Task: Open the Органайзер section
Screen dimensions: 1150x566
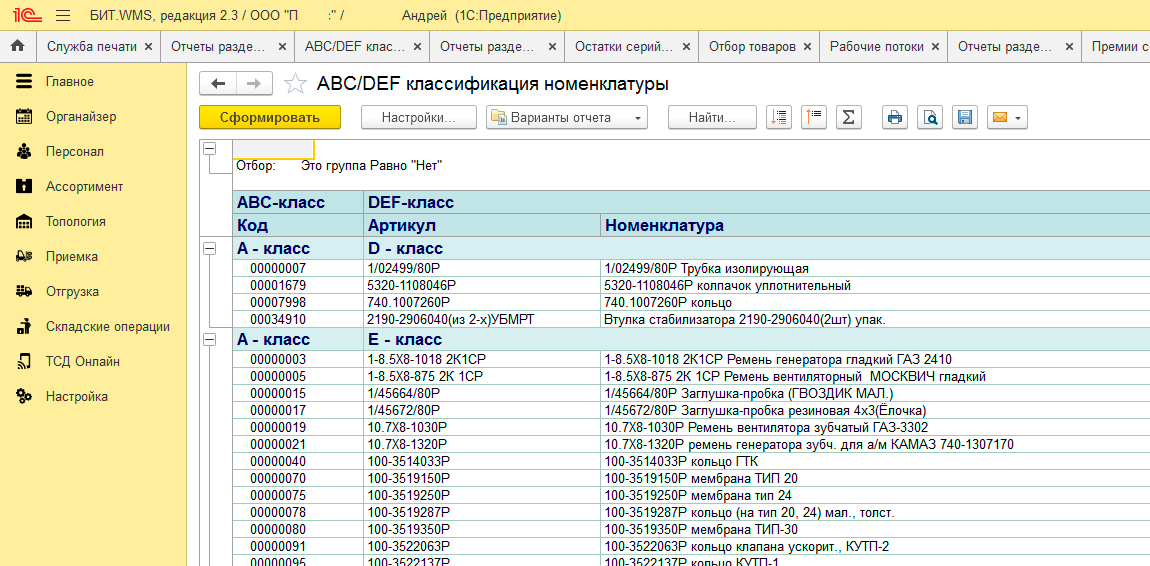Action: click(81, 117)
